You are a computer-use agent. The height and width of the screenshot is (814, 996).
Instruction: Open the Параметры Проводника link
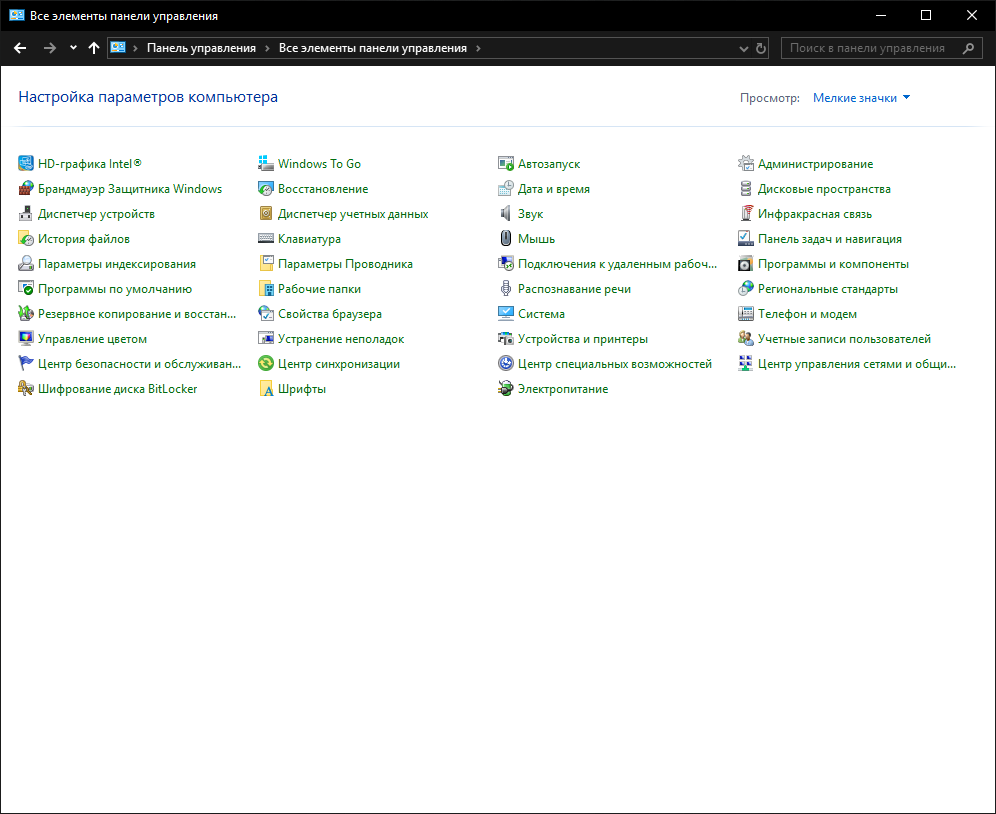345,264
